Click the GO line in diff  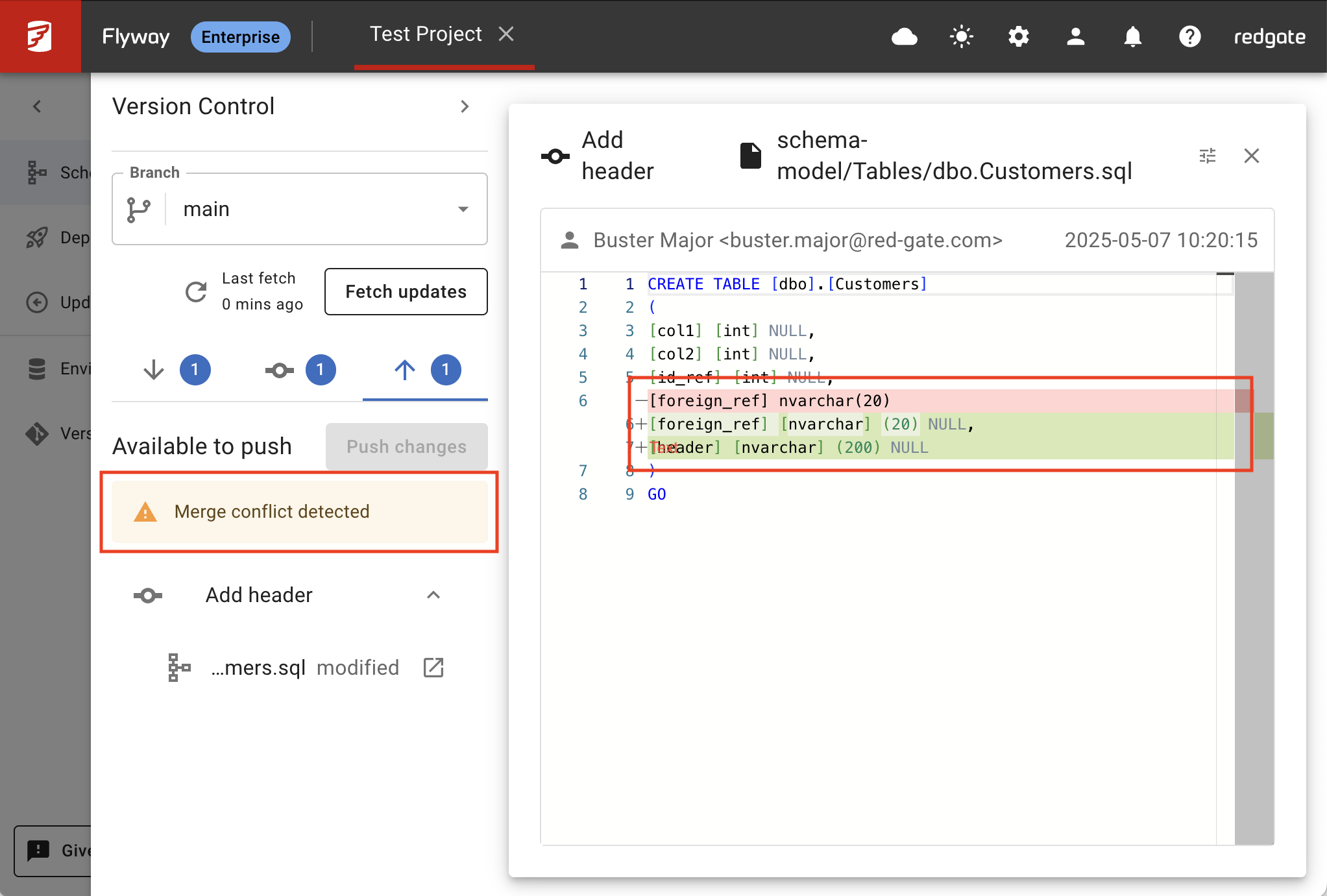(657, 494)
